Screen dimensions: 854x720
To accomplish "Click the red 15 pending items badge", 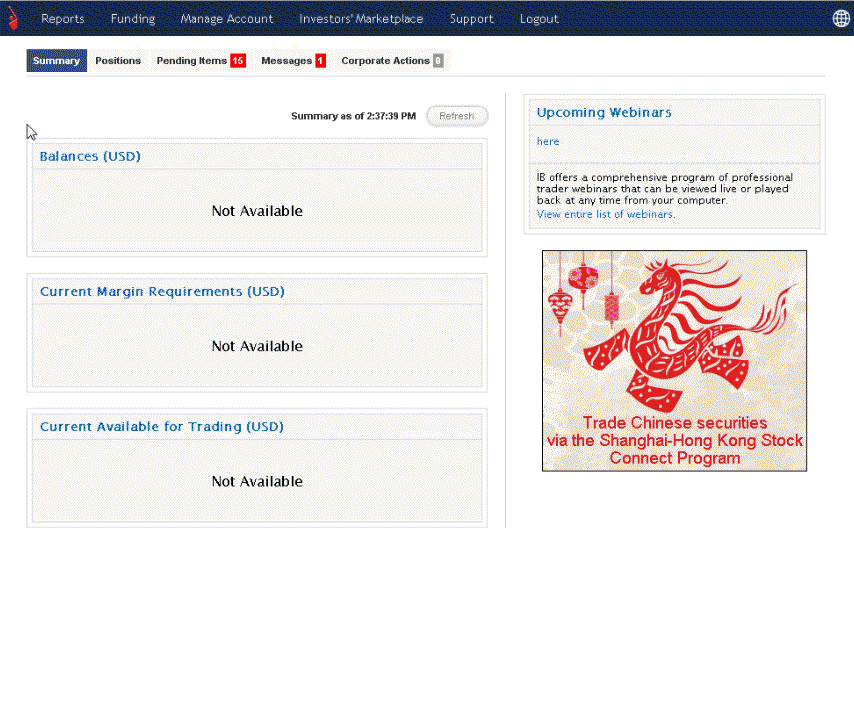I will (x=238, y=60).
